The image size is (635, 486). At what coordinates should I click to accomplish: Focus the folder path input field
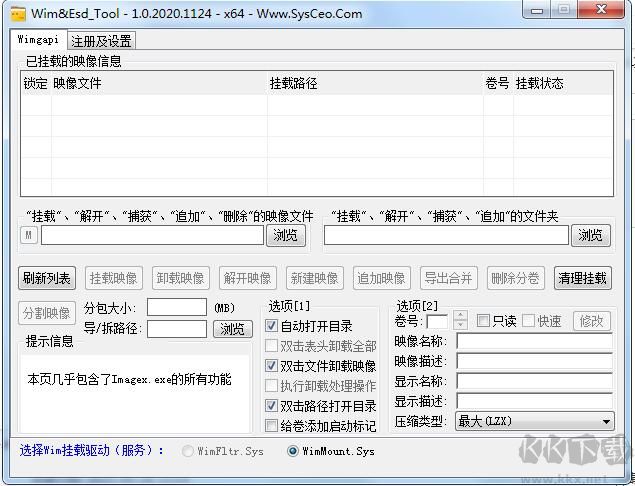(446, 235)
